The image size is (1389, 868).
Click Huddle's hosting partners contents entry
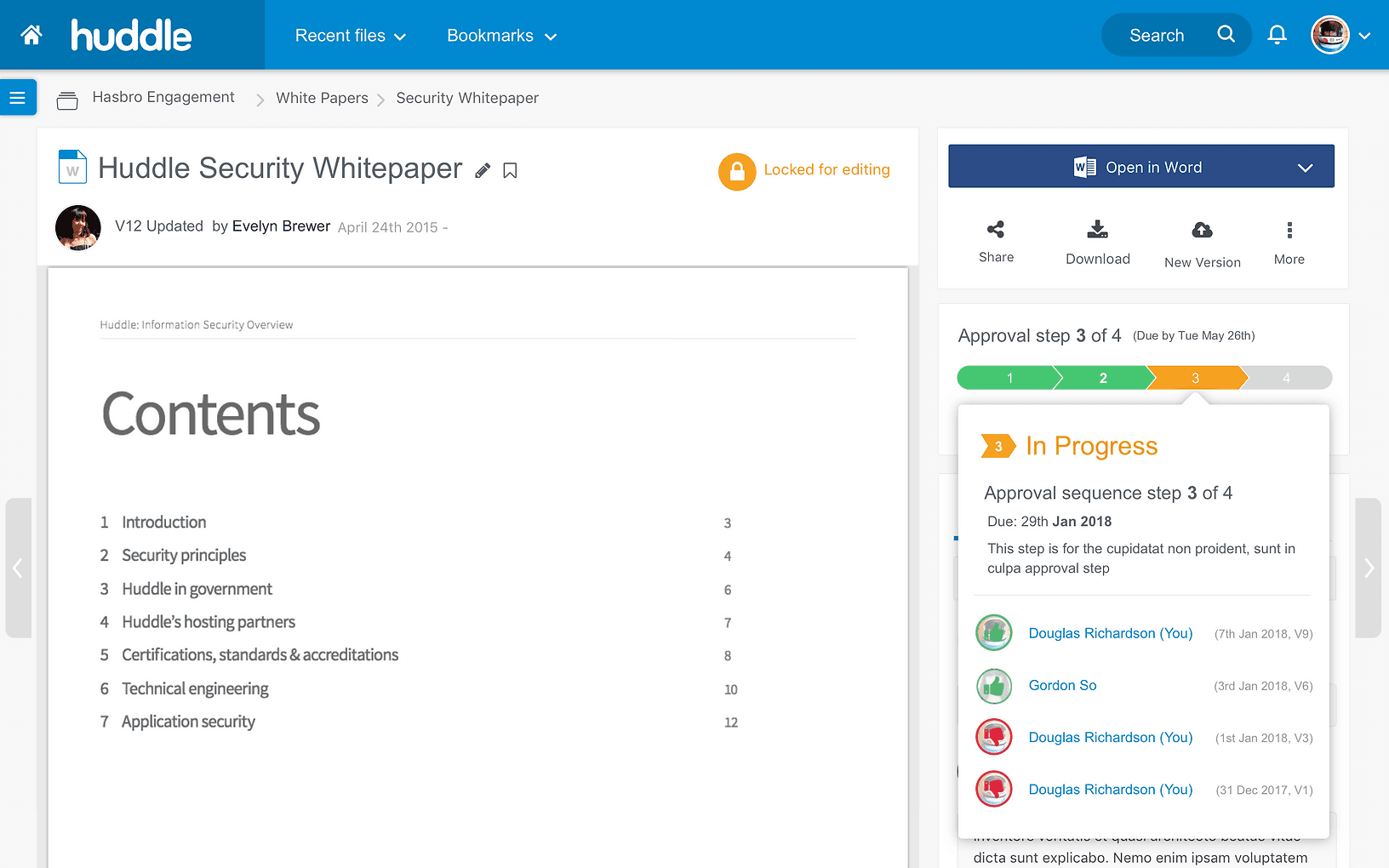[209, 622]
